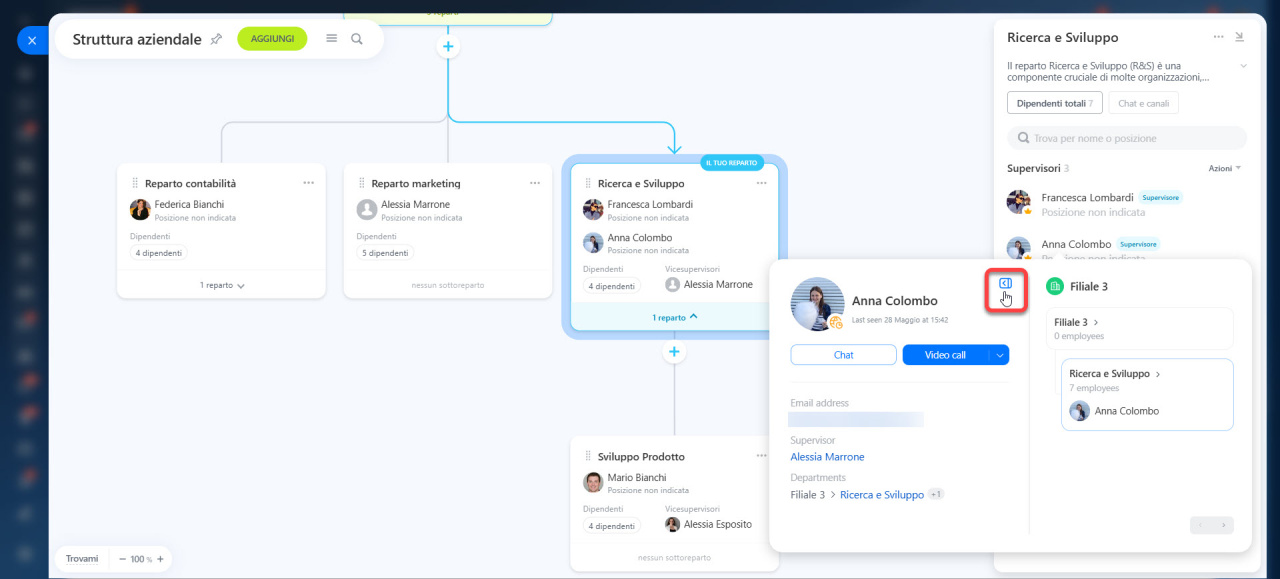The height and width of the screenshot is (579, 1280).
Task: Open Sviluppo Prodotto three-dot menu
Action: tap(762, 456)
